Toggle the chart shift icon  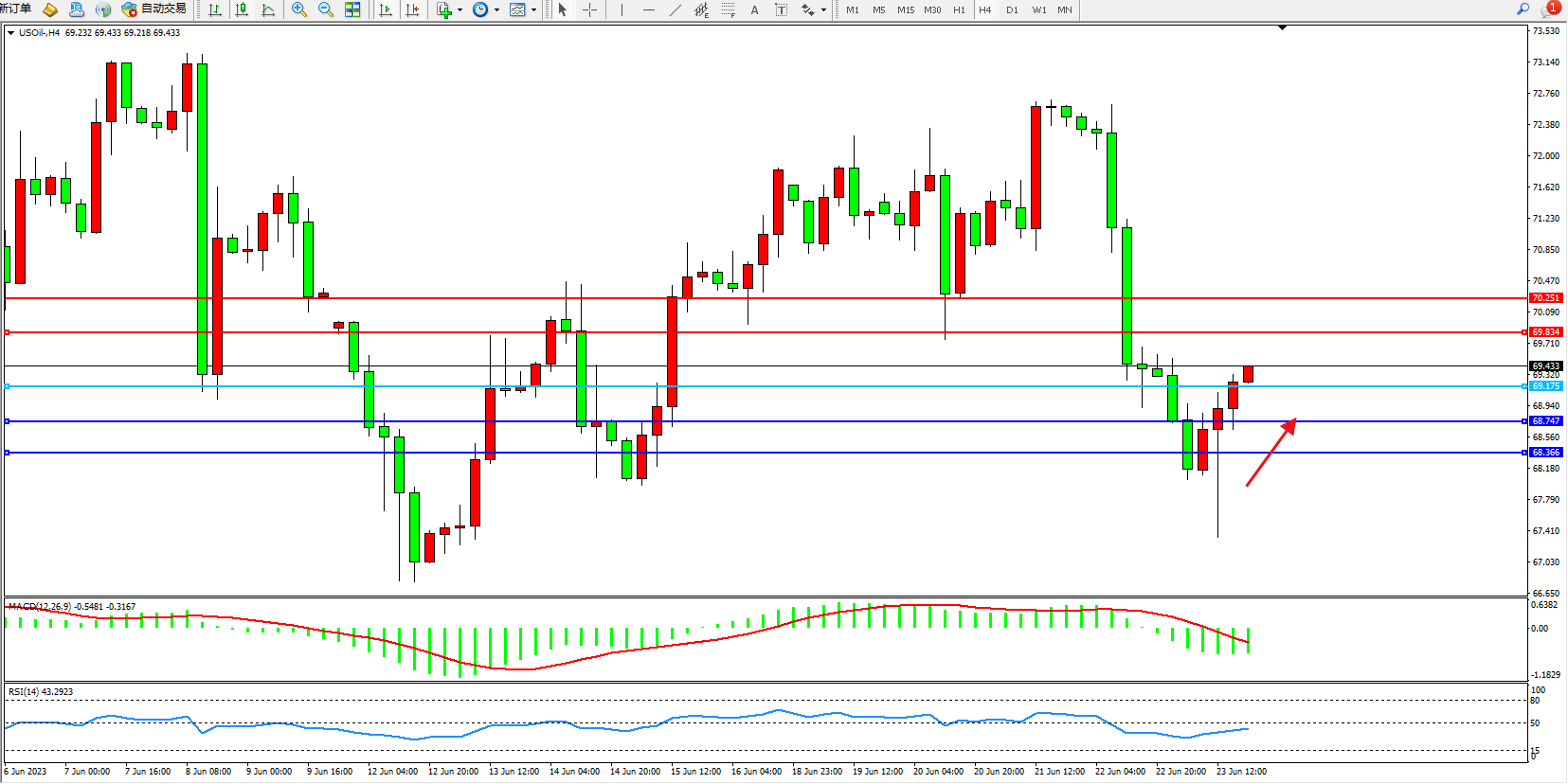(412, 9)
